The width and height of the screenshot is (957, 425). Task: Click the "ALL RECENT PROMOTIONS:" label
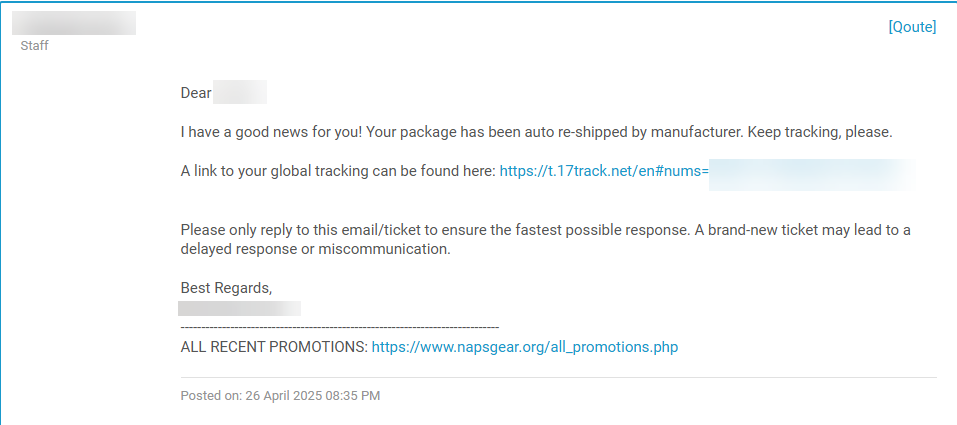pos(274,347)
